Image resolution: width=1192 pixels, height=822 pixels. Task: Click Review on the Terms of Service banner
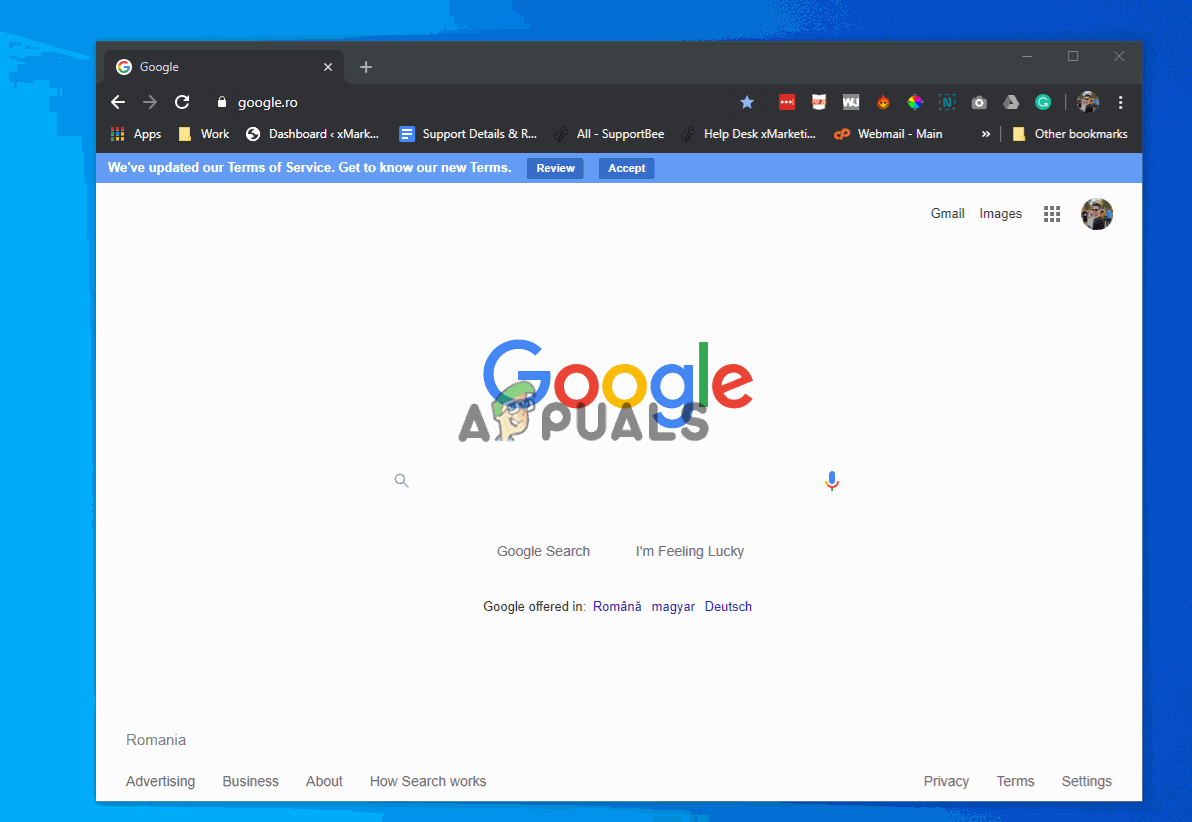coord(555,168)
